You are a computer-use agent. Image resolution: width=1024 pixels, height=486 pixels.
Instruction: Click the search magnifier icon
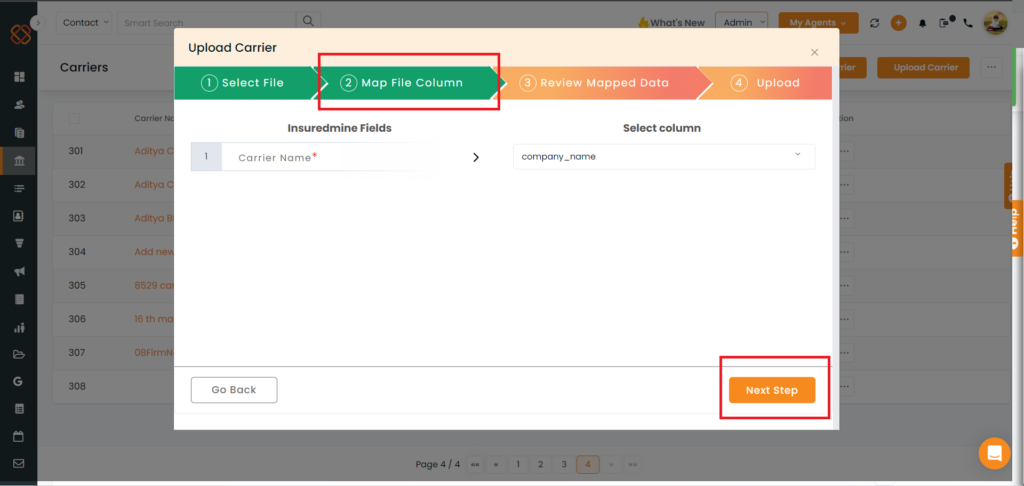click(x=309, y=21)
